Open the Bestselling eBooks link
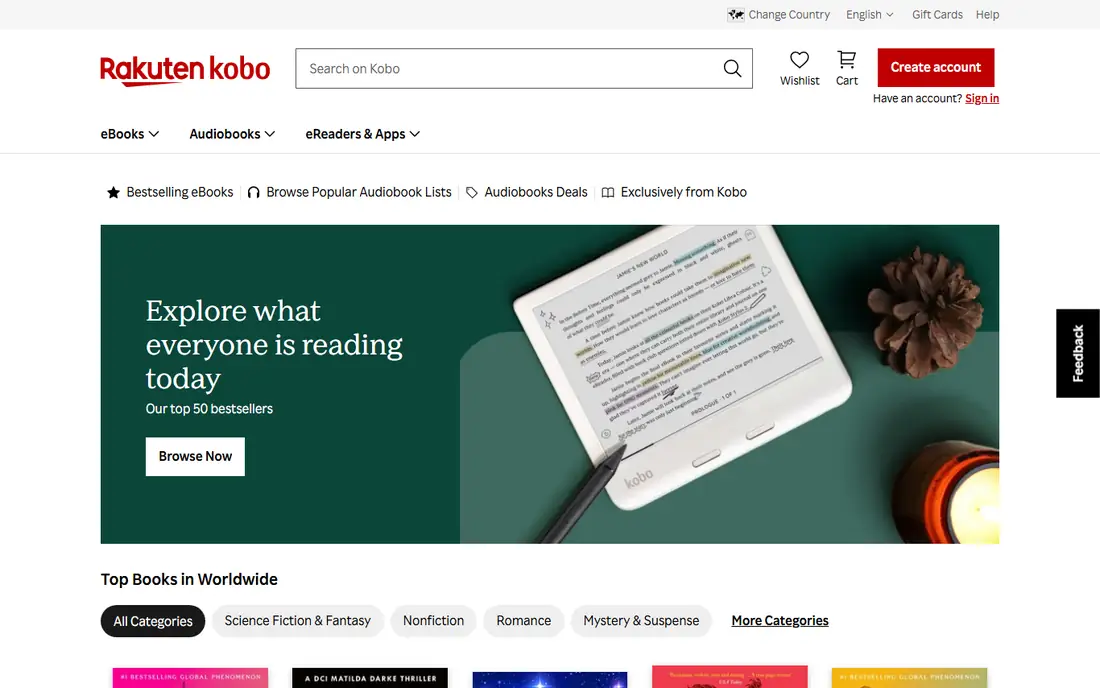Viewport: 1100px width, 688px height. [180, 192]
